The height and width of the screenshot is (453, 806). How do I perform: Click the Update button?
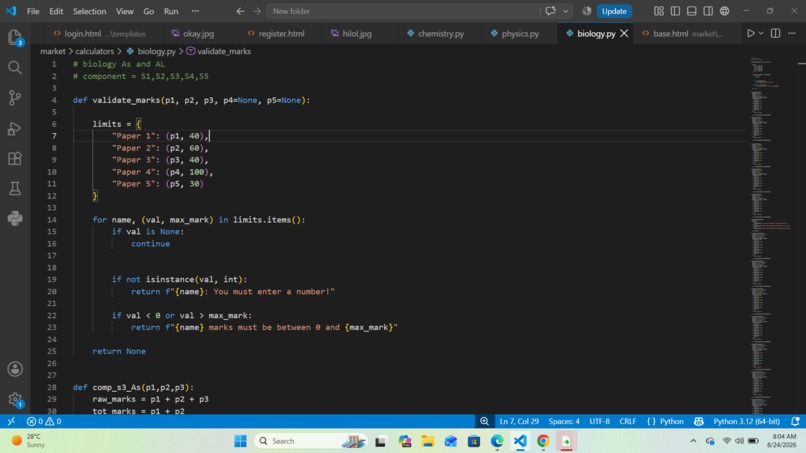click(614, 11)
